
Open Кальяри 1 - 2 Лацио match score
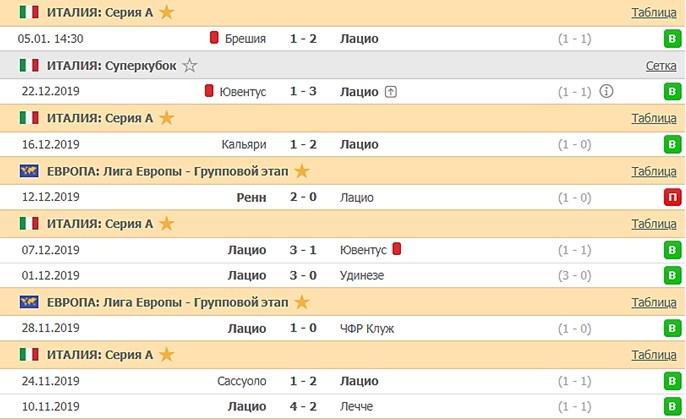tap(302, 144)
